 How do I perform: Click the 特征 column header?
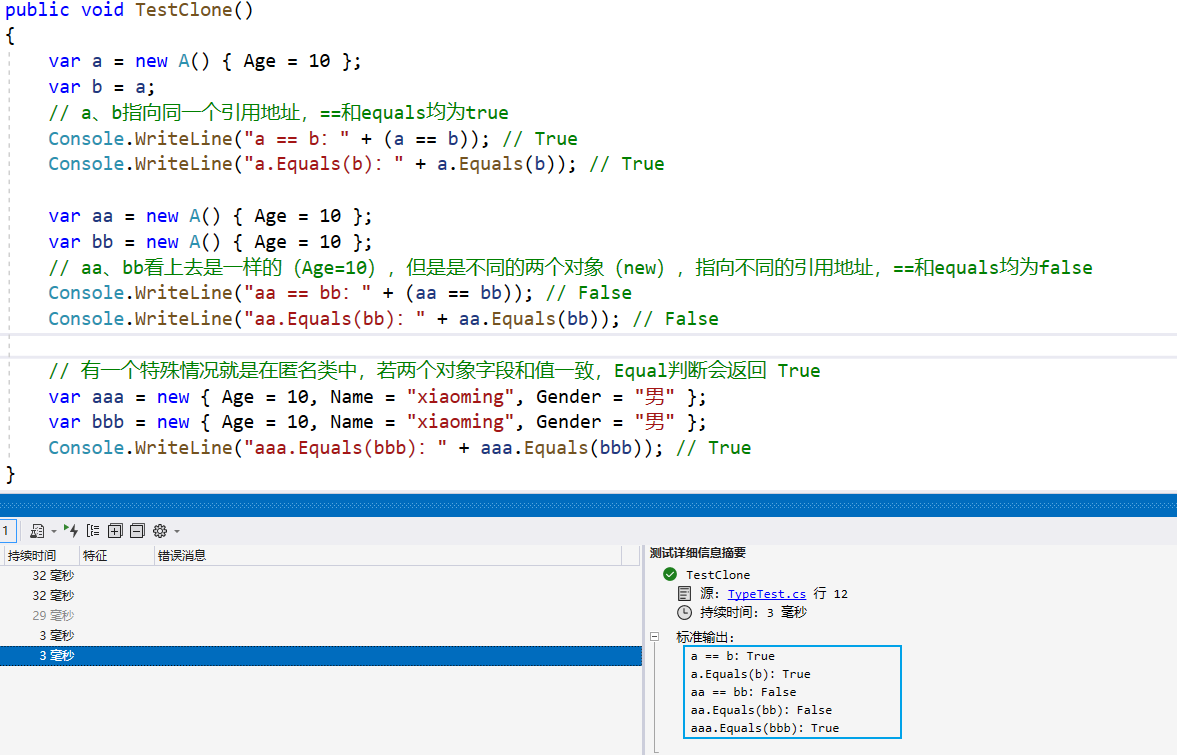click(95, 555)
